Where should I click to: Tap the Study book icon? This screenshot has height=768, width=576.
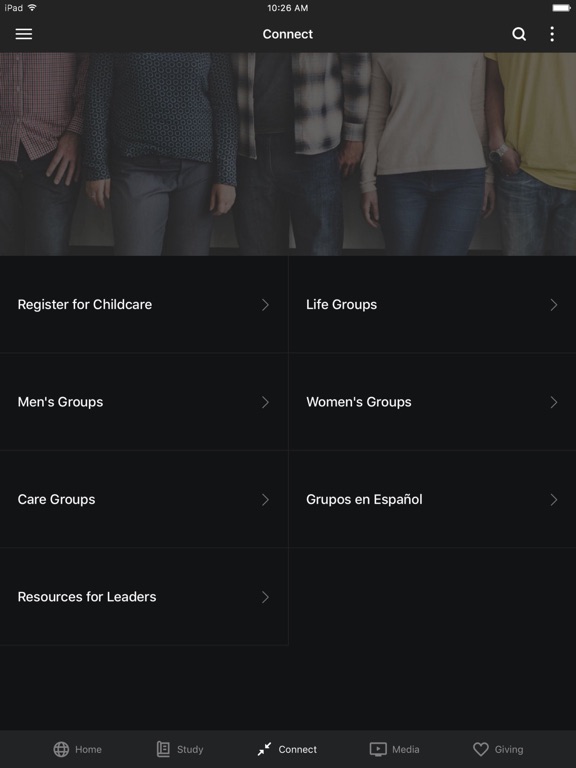[163, 749]
